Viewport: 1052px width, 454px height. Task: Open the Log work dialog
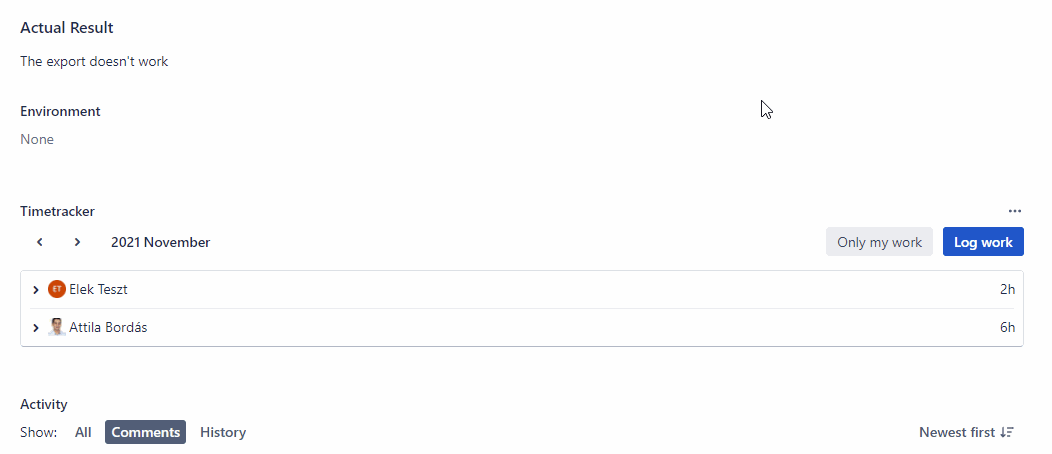[x=983, y=242]
